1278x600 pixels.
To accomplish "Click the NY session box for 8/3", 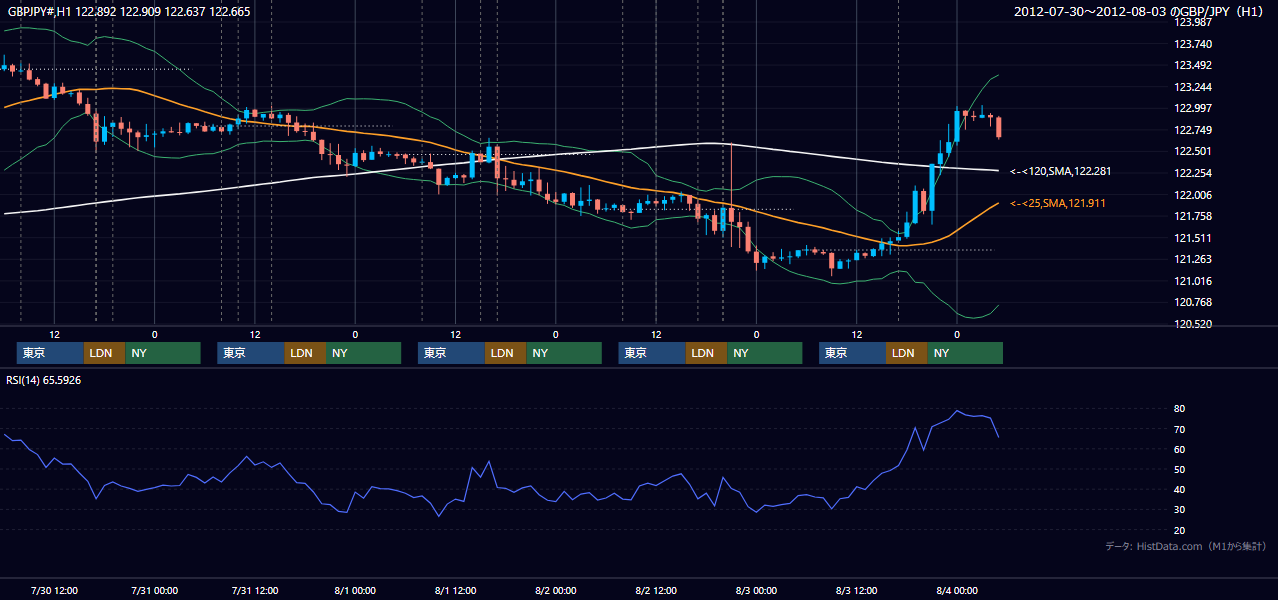I will click(x=966, y=353).
